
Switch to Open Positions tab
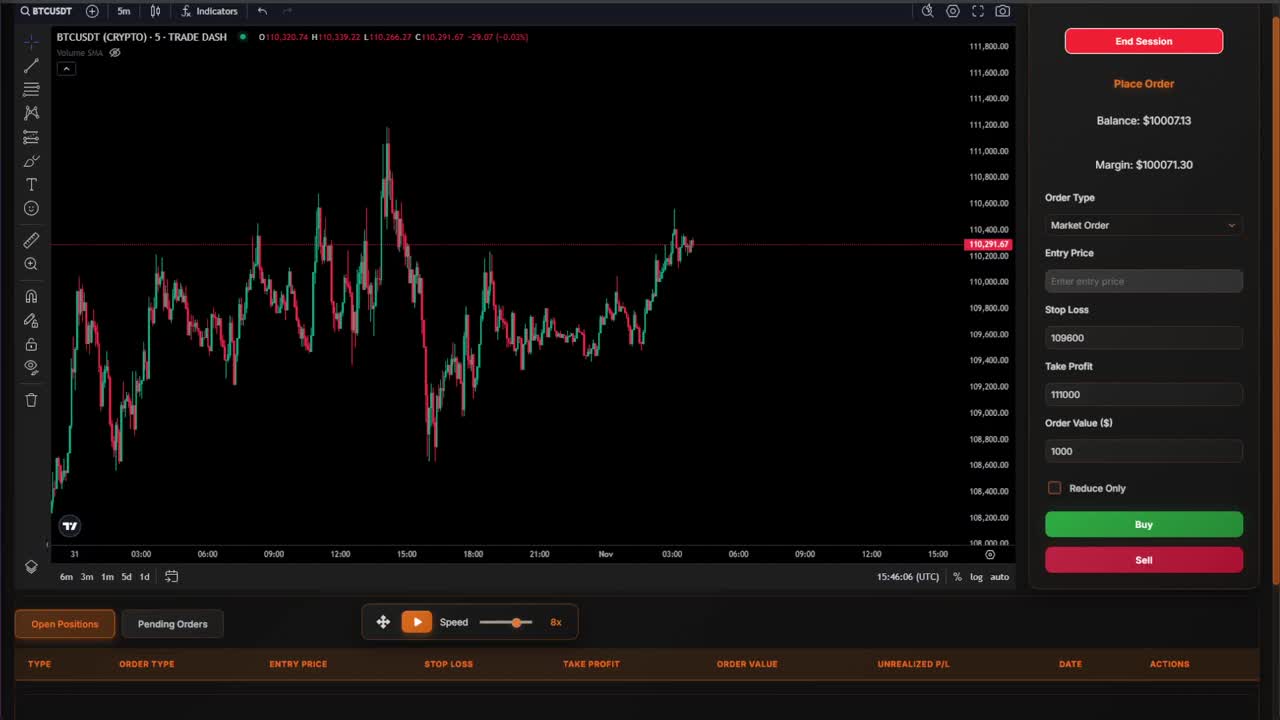tap(65, 624)
